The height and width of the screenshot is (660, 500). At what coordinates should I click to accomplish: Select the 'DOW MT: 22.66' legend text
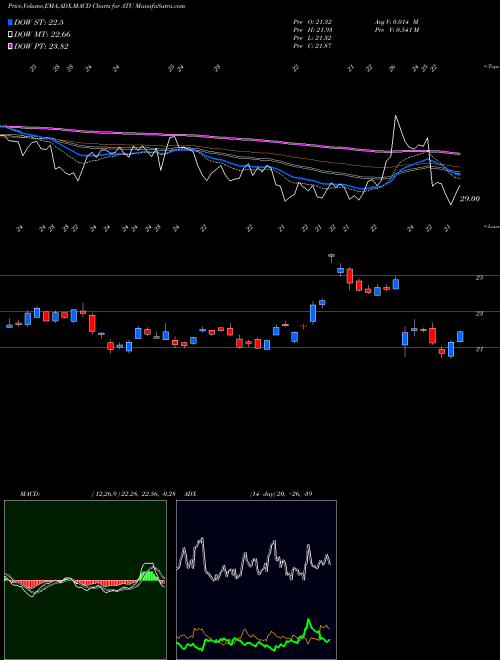[42, 35]
